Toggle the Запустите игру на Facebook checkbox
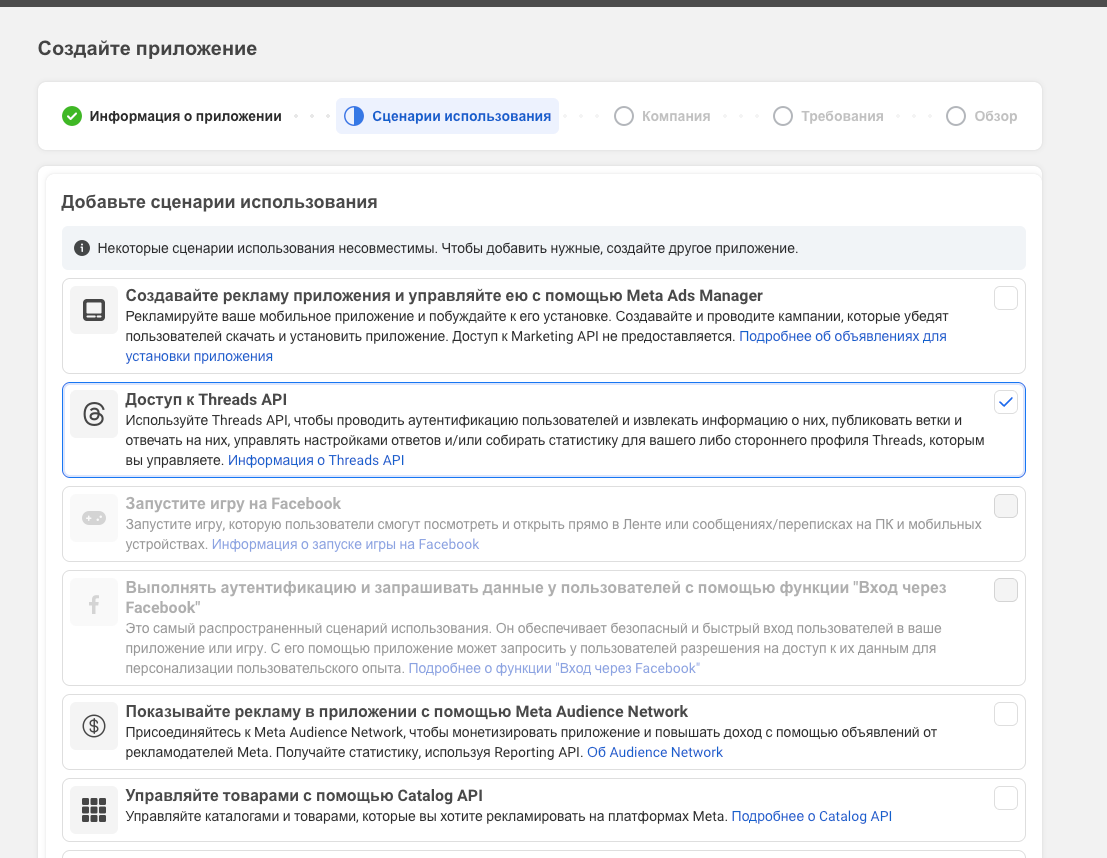The image size is (1107, 858). point(1005,506)
